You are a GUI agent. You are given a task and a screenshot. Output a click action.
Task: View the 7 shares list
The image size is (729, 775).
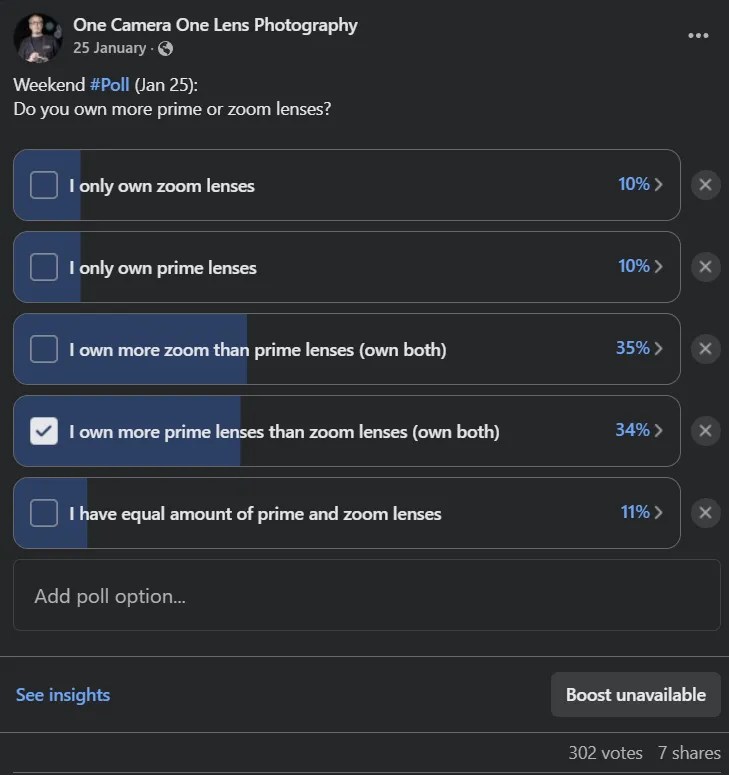click(x=689, y=753)
